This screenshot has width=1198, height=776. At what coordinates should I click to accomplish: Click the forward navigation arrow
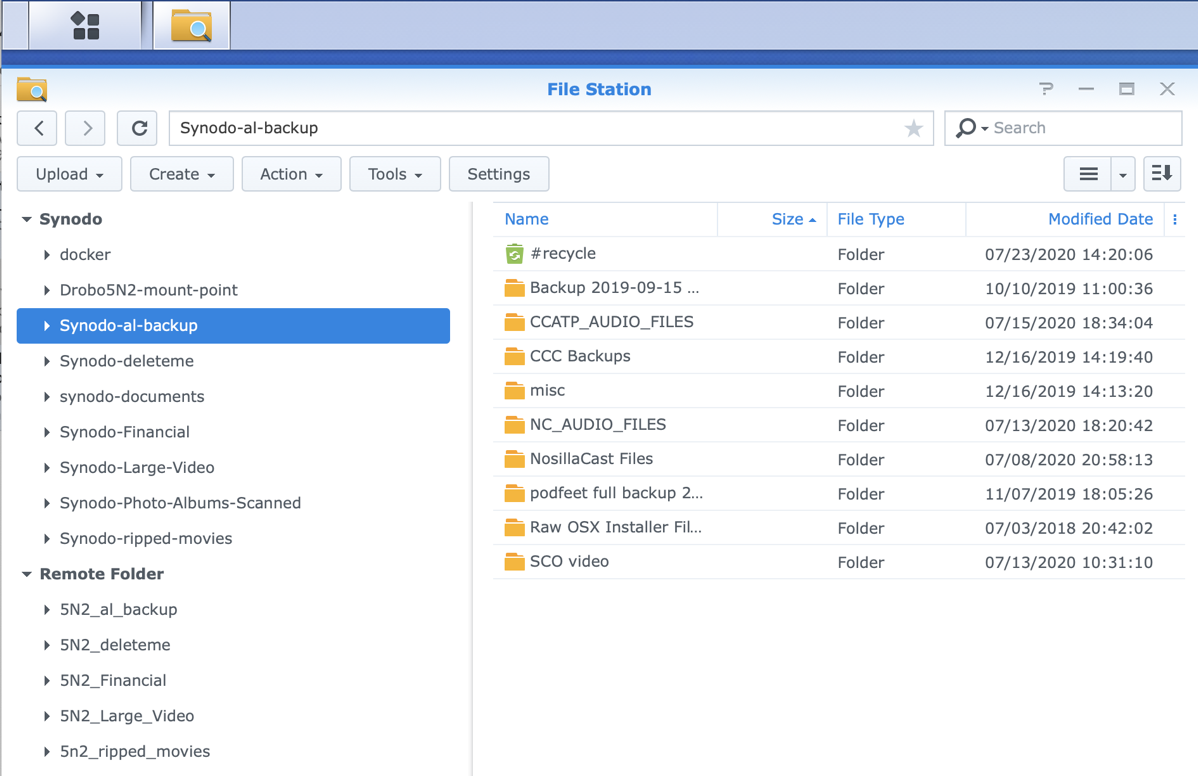coord(86,128)
